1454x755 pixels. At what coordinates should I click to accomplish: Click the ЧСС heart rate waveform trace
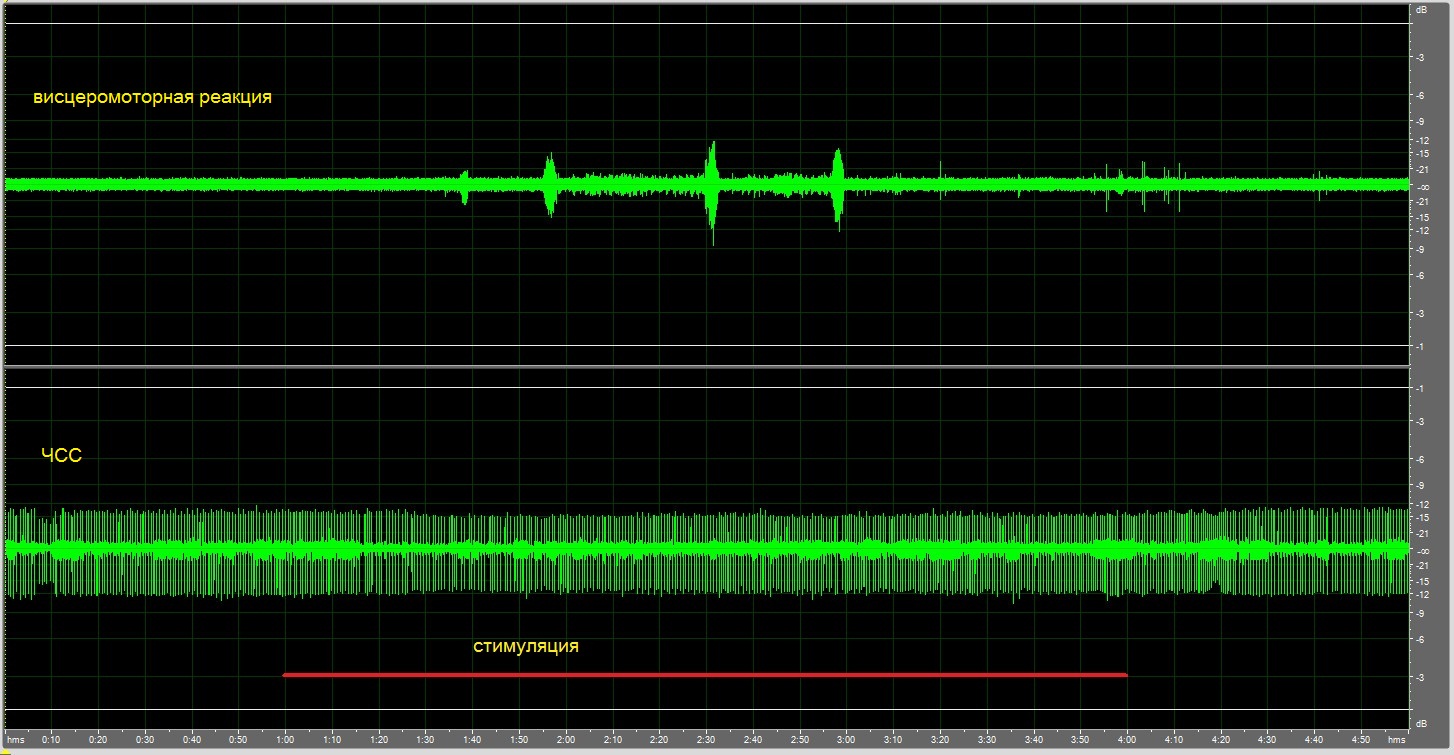[x=705, y=550]
